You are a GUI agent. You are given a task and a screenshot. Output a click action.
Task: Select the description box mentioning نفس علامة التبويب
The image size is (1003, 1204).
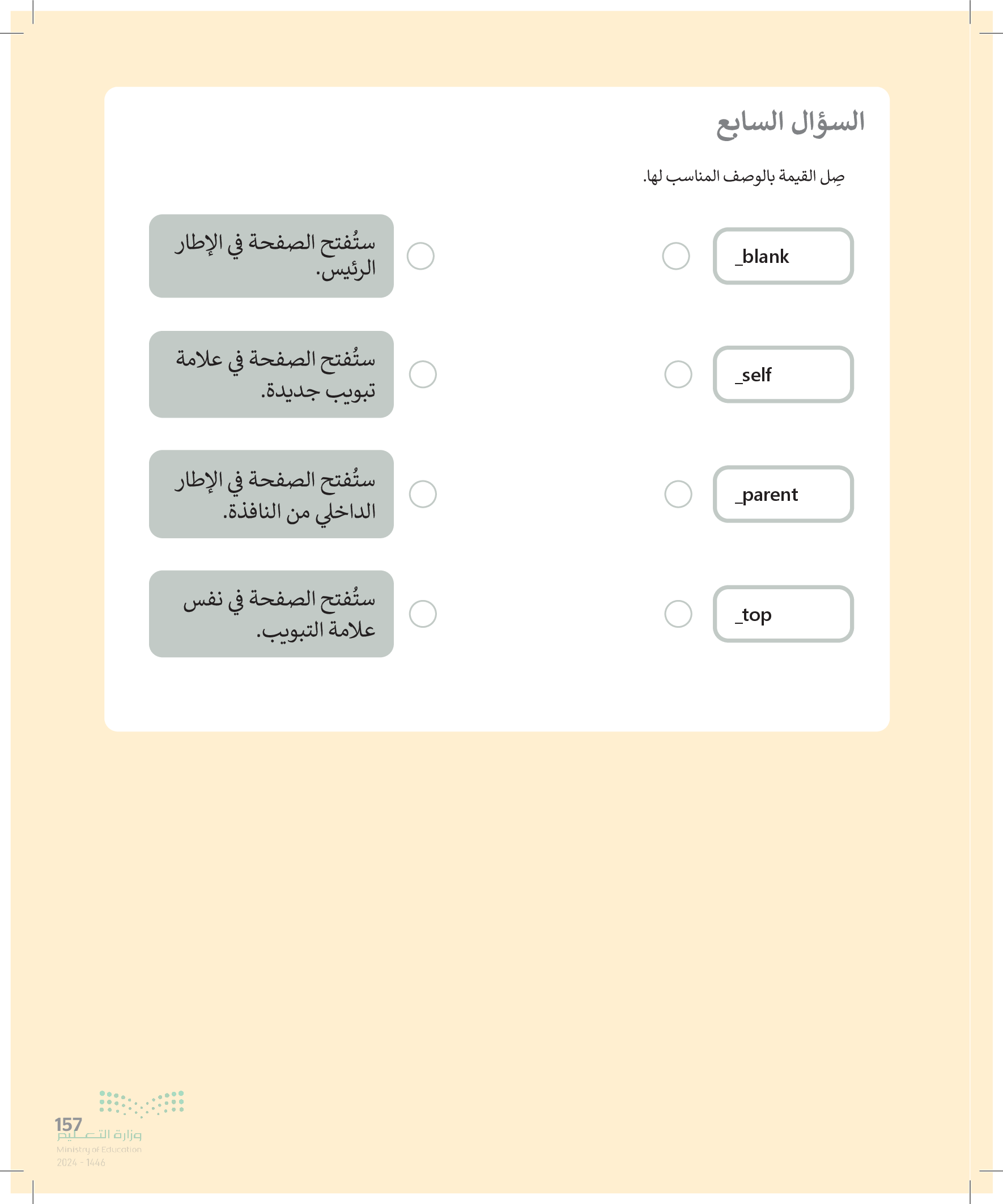(x=271, y=614)
